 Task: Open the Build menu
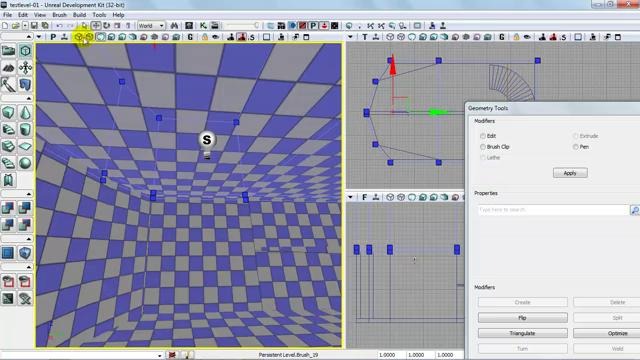pos(79,15)
